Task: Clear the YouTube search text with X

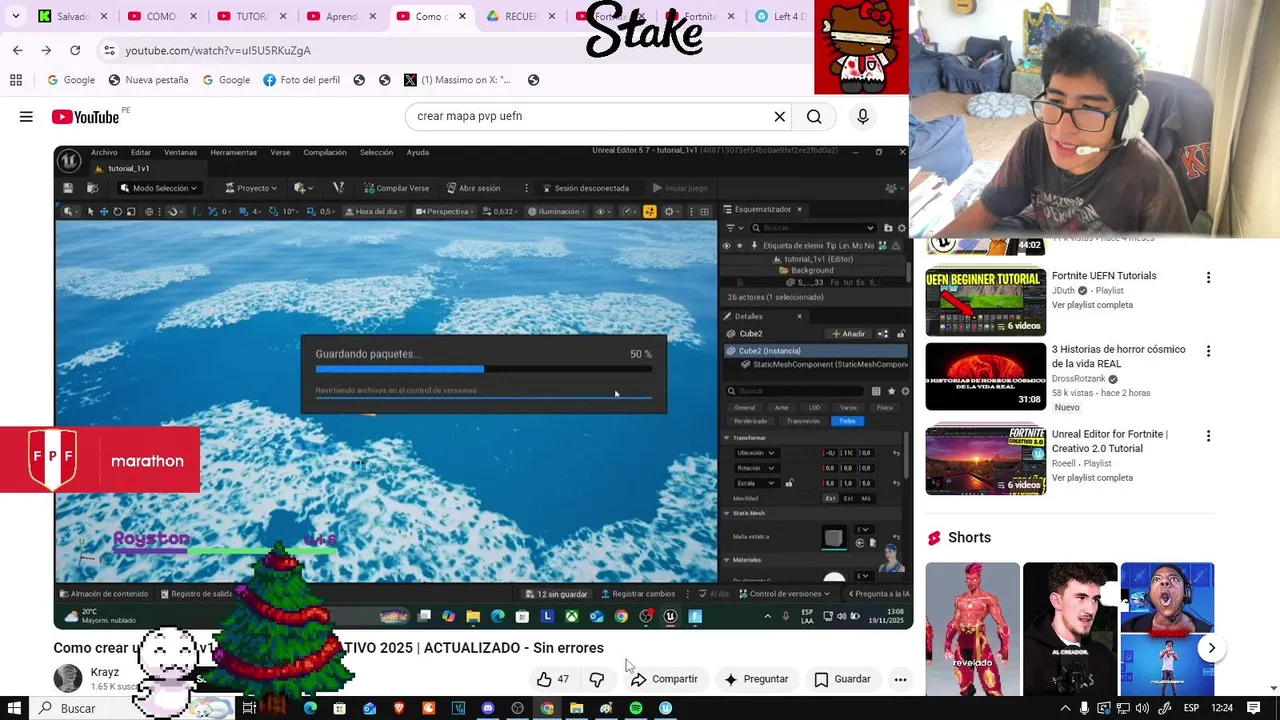Action: pyautogui.click(x=780, y=117)
